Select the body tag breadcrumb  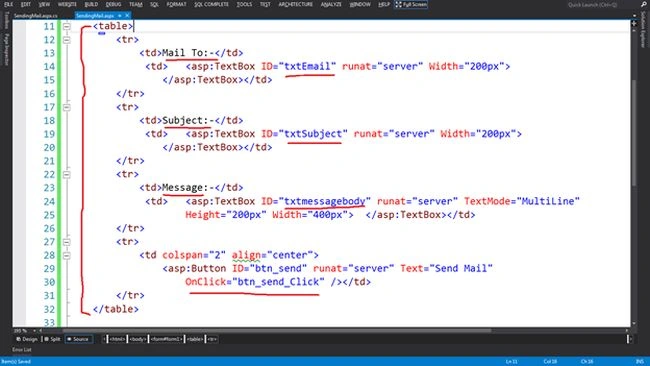138,339
